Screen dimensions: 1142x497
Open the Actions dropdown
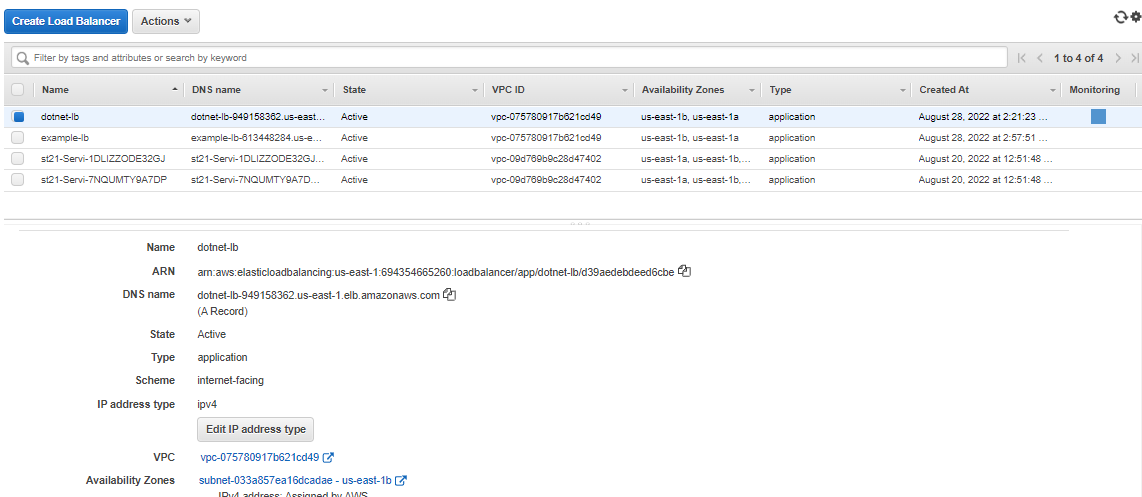165,21
